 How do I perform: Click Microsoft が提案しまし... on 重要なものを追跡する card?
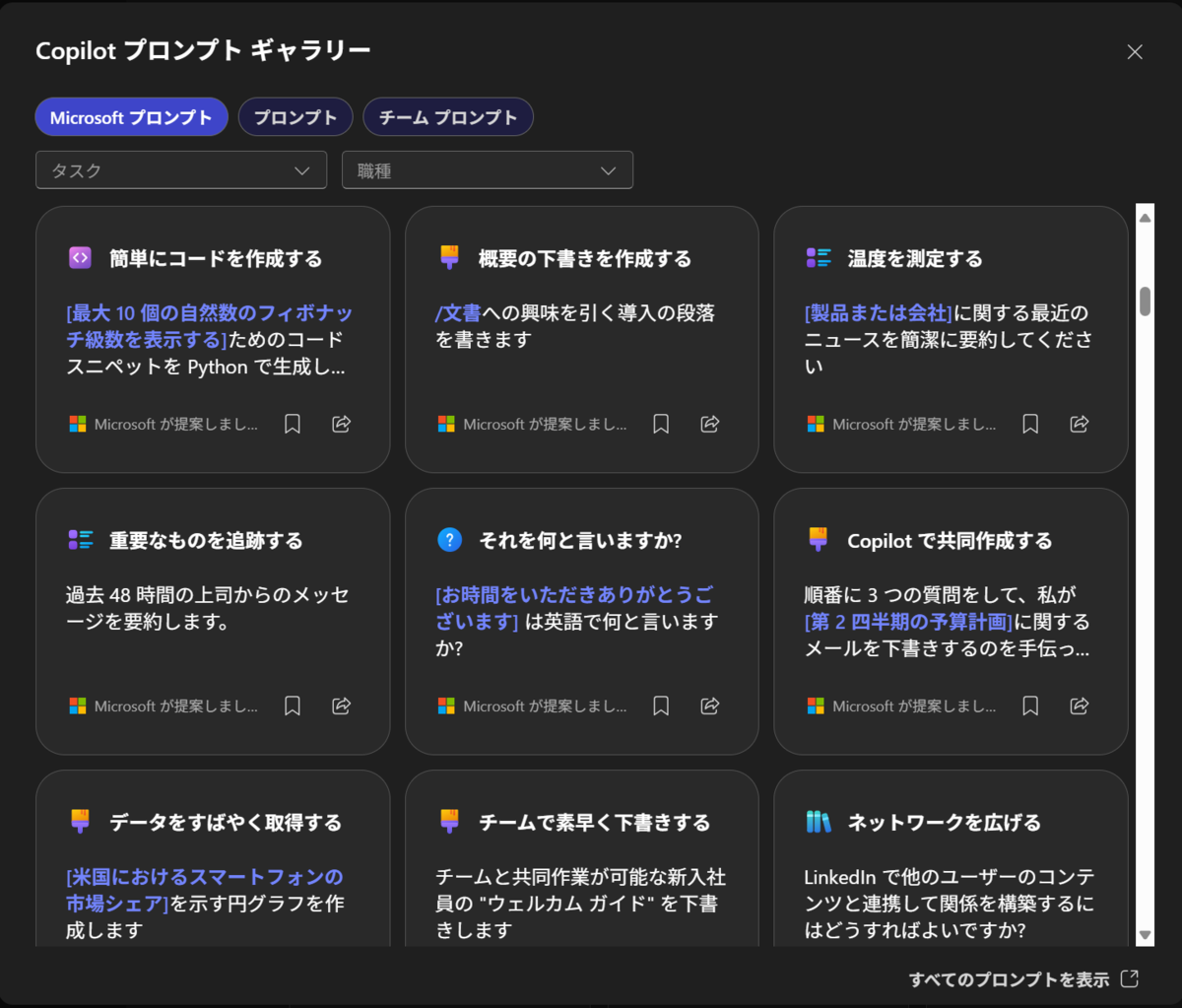[x=176, y=706]
